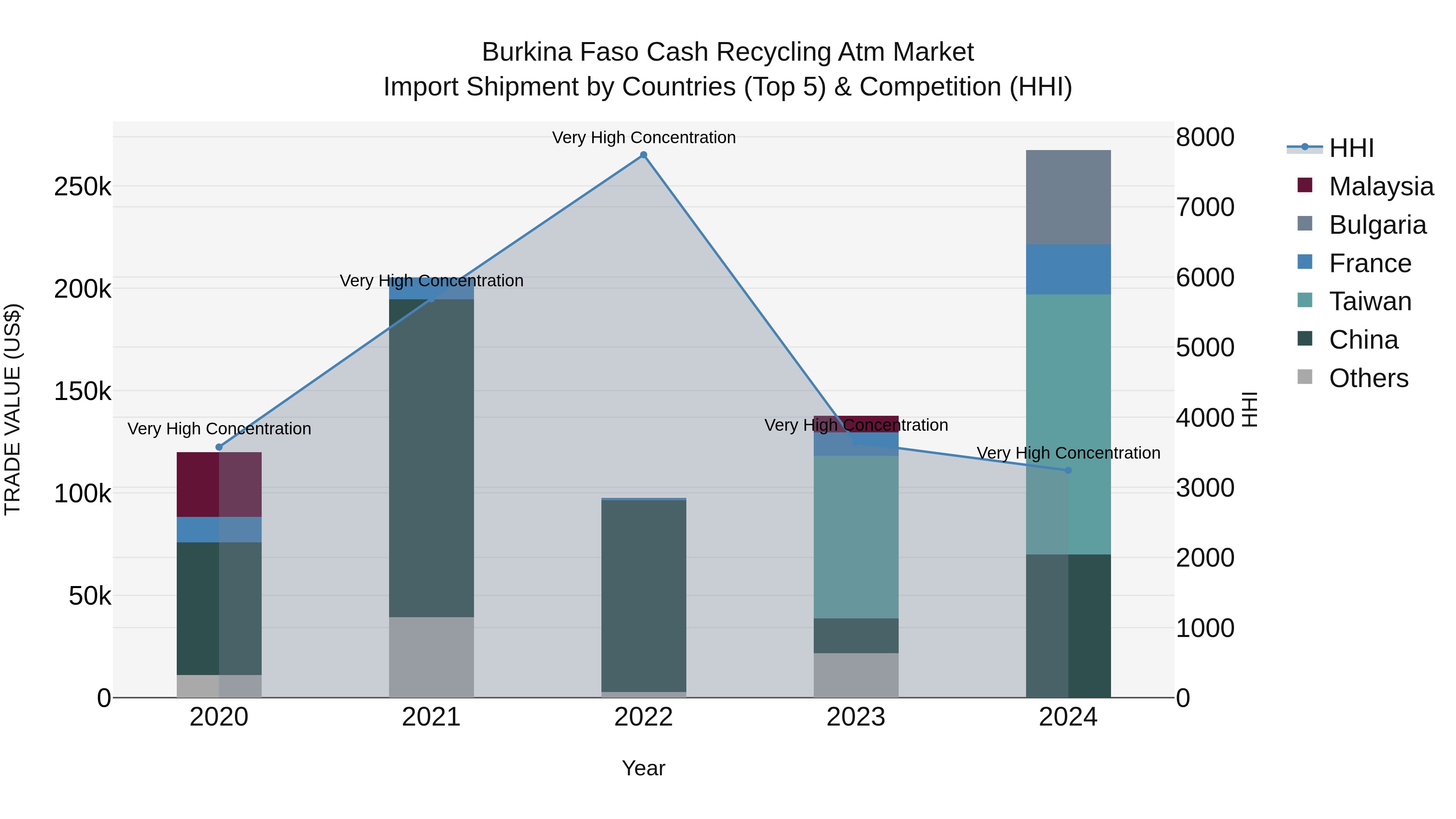Click the 2021 x-axis label
This screenshot has height=819, width=1456.
[x=431, y=717]
